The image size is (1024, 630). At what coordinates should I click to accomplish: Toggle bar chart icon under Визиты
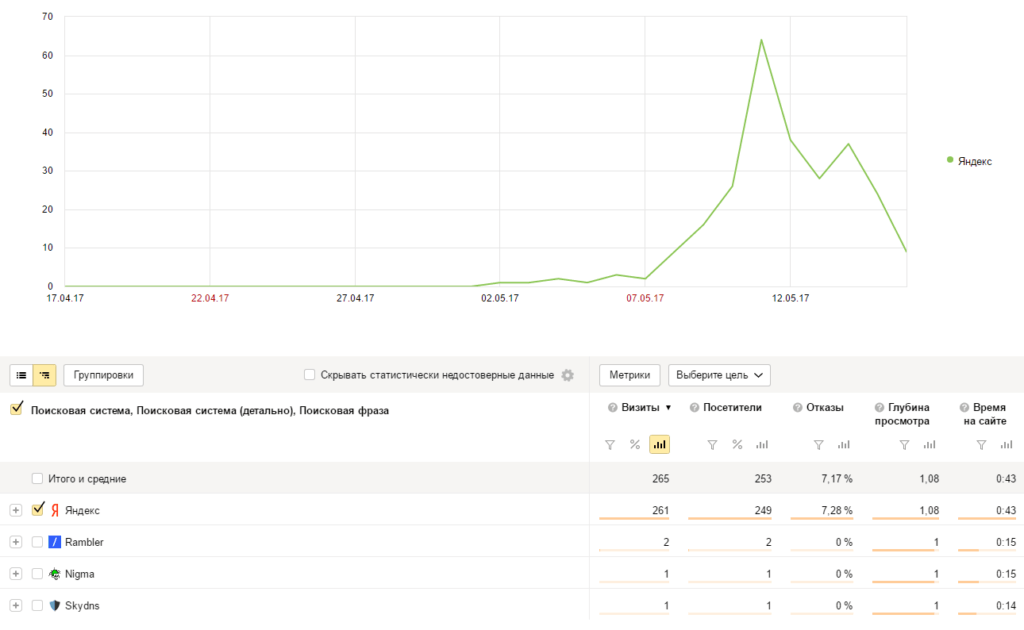659,444
